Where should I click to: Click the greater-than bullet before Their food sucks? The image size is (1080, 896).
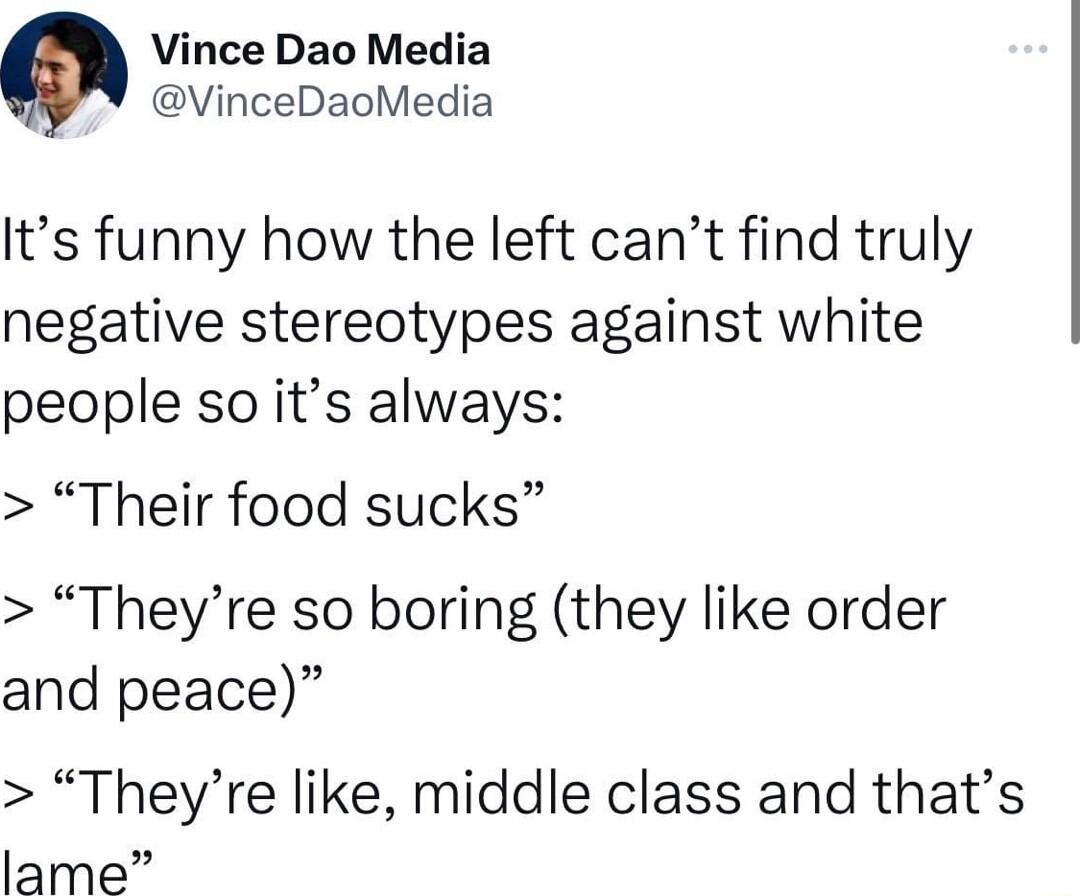[16, 505]
